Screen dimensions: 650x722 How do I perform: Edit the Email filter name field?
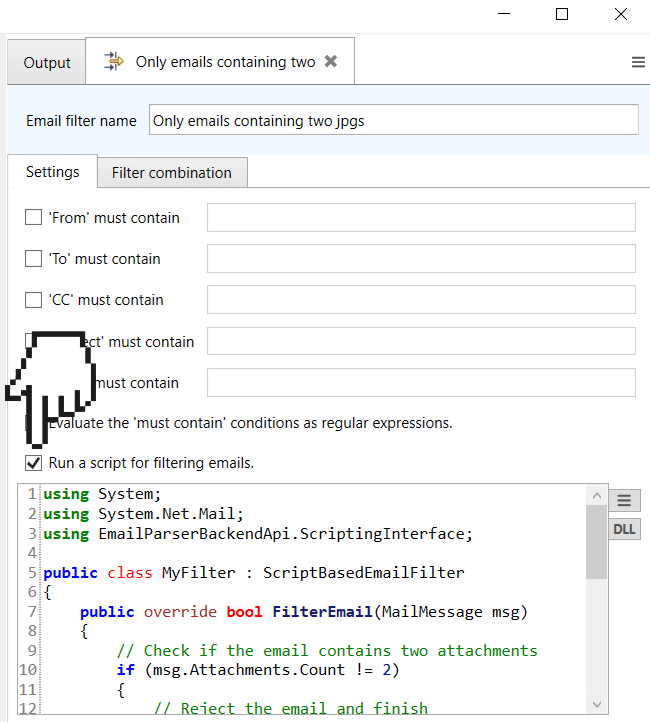[394, 120]
